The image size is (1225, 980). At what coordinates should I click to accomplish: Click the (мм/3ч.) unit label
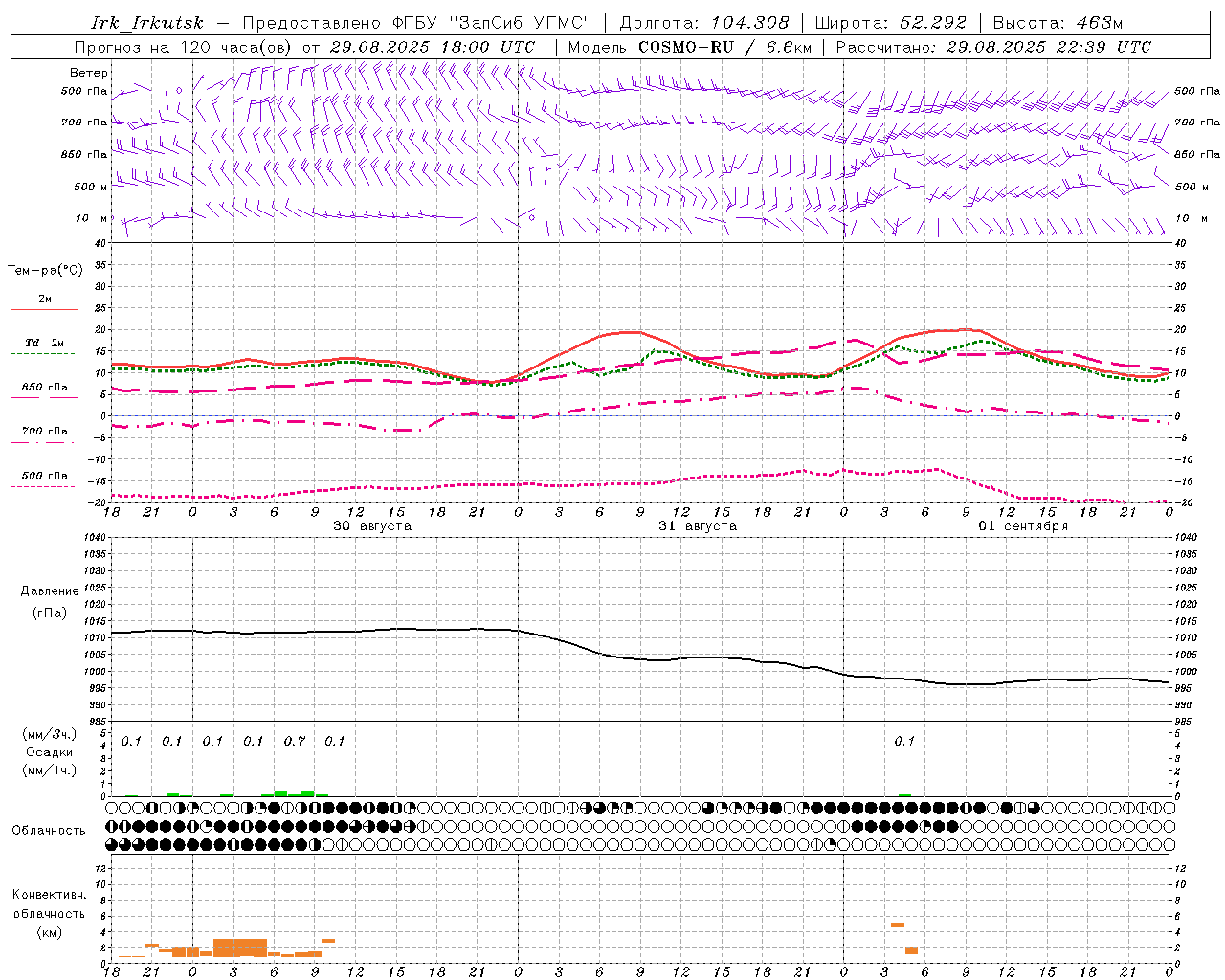point(49,735)
